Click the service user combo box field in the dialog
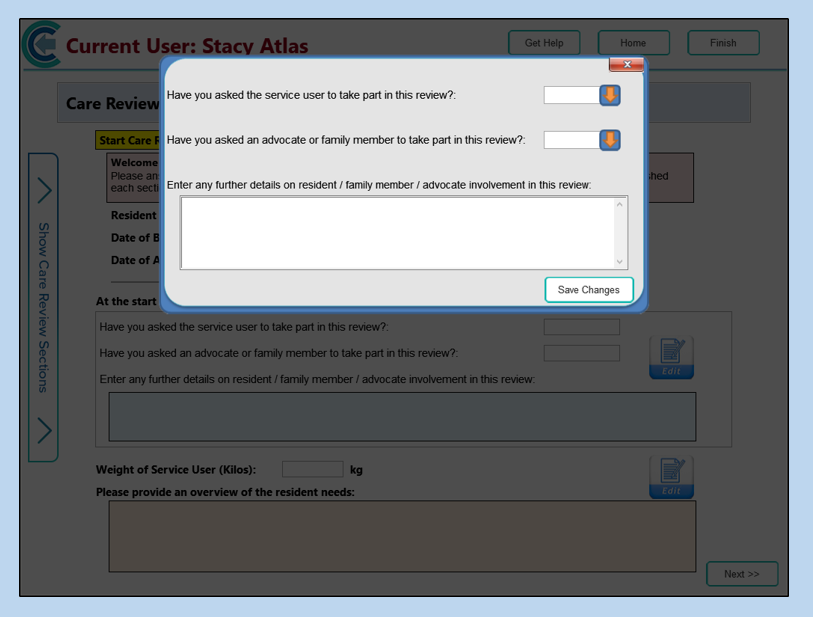 click(571, 95)
